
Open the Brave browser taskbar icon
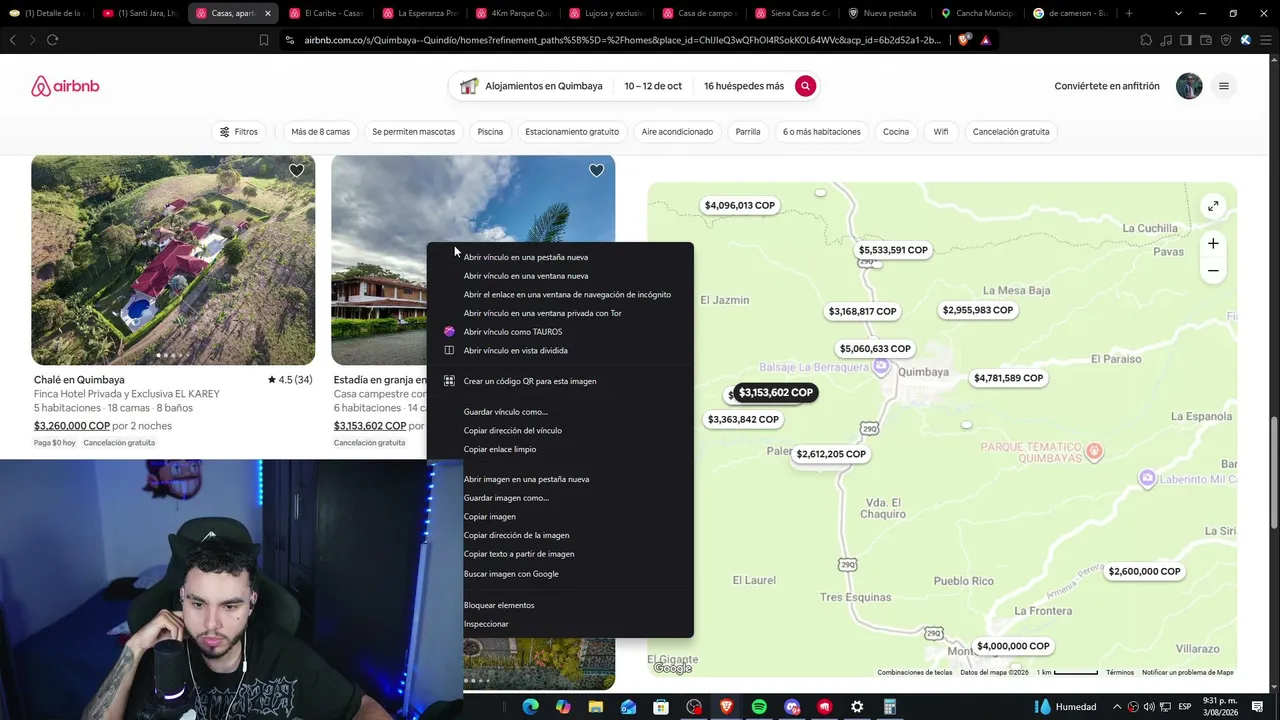point(727,707)
